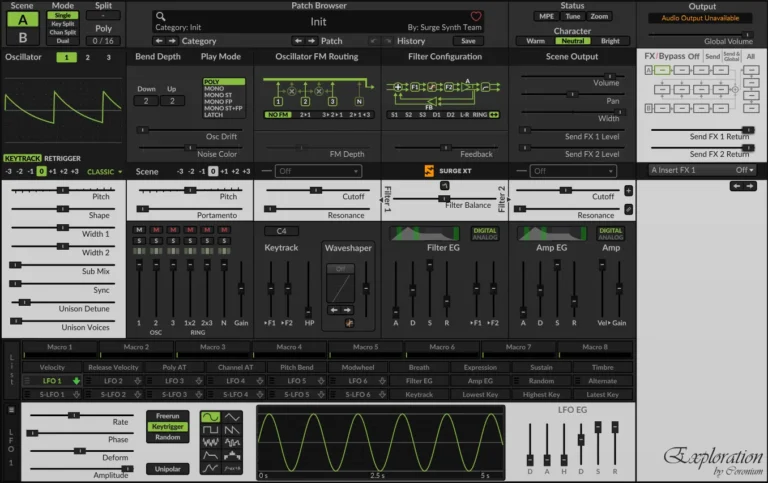The height and width of the screenshot is (483, 768).
Task: Mute oscillator 1 in mixer
Action: pyautogui.click(x=139, y=230)
